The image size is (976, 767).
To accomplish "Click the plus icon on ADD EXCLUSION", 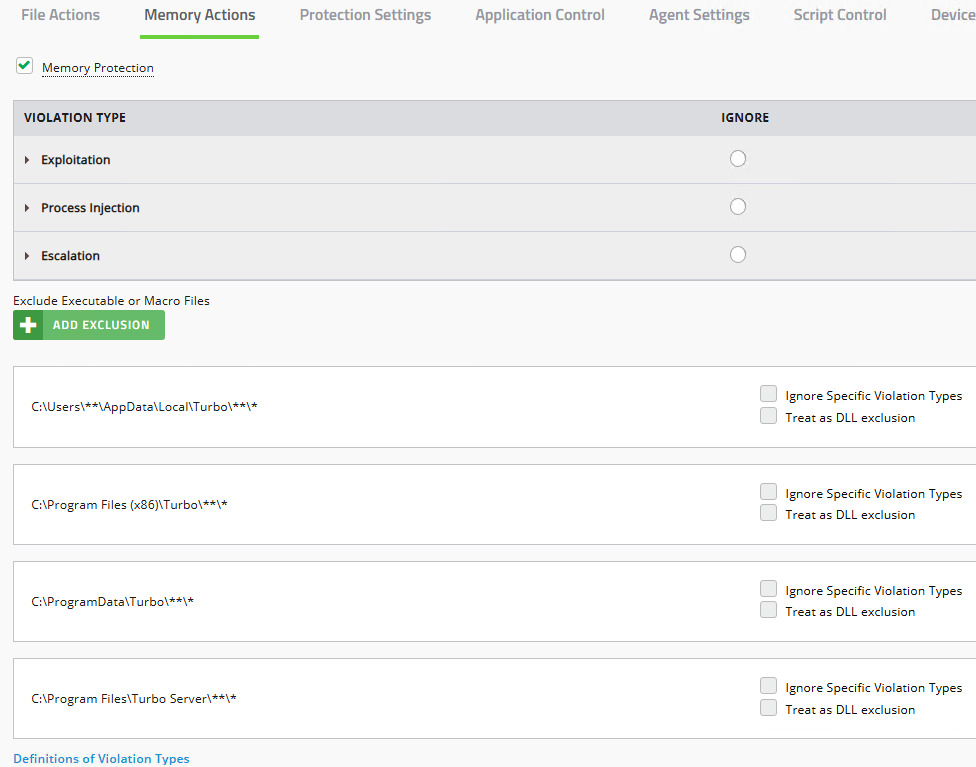I will click(x=28, y=324).
